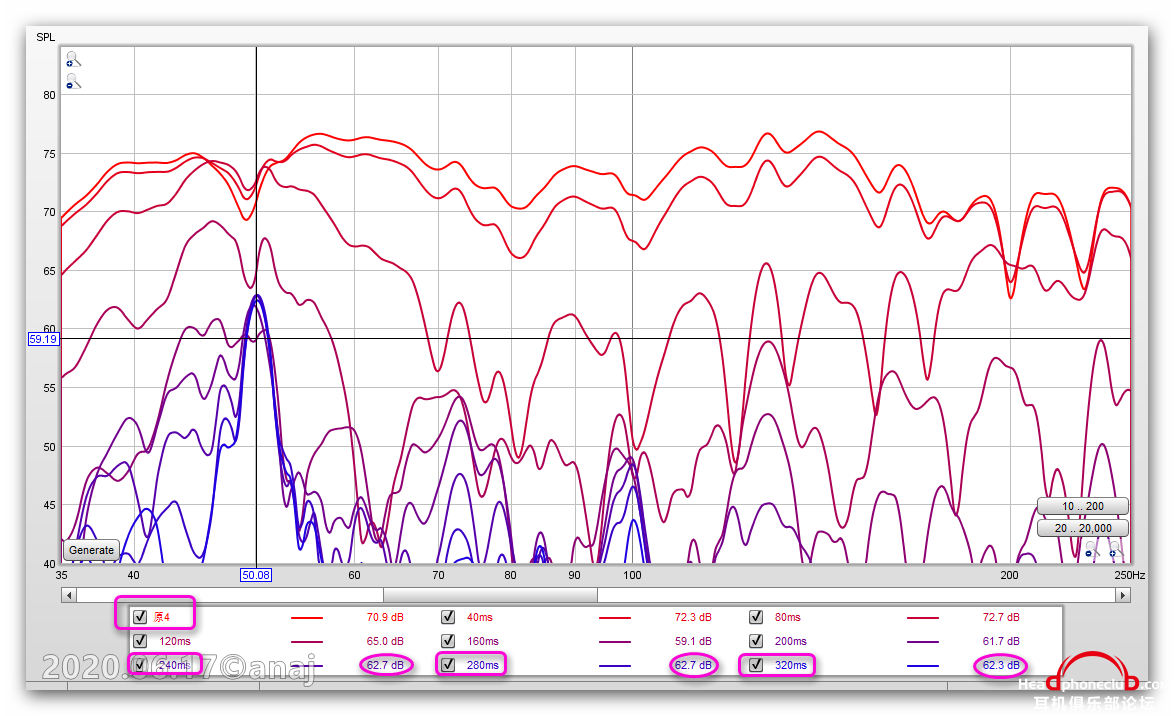Click the 50.08 frequency cursor readout
The image size is (1174, 716).
point(256,575)
